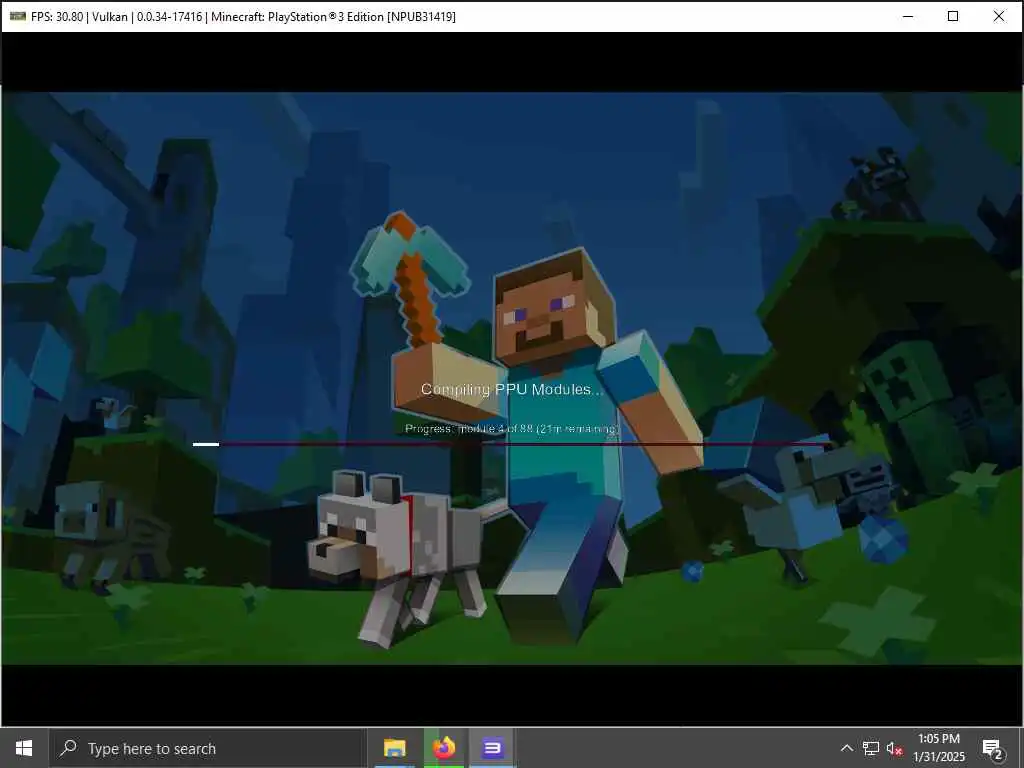Show hidden system tray icons
The width and height of the screenshot is (1024, 768).
coord(846,748)
